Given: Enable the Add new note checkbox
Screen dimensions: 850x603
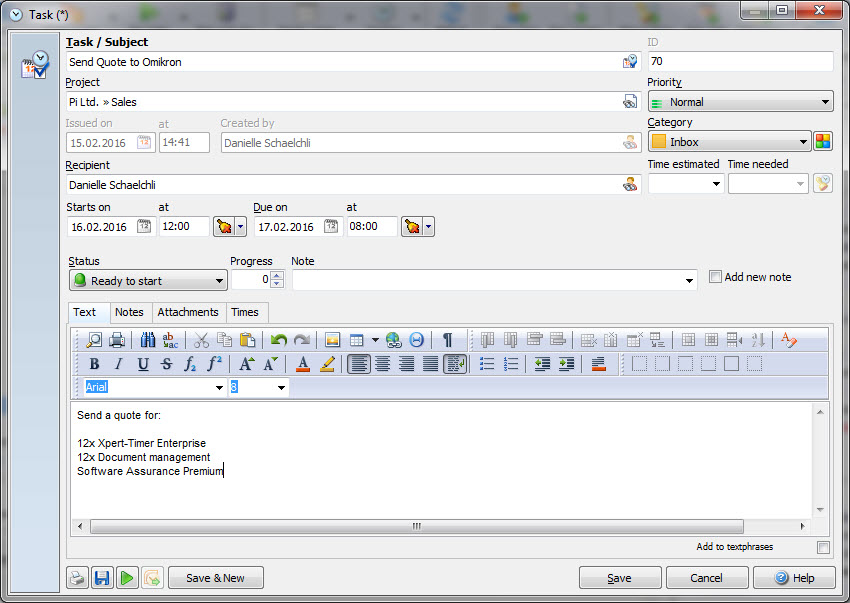Looking at the screenshot, I should 715,277.
